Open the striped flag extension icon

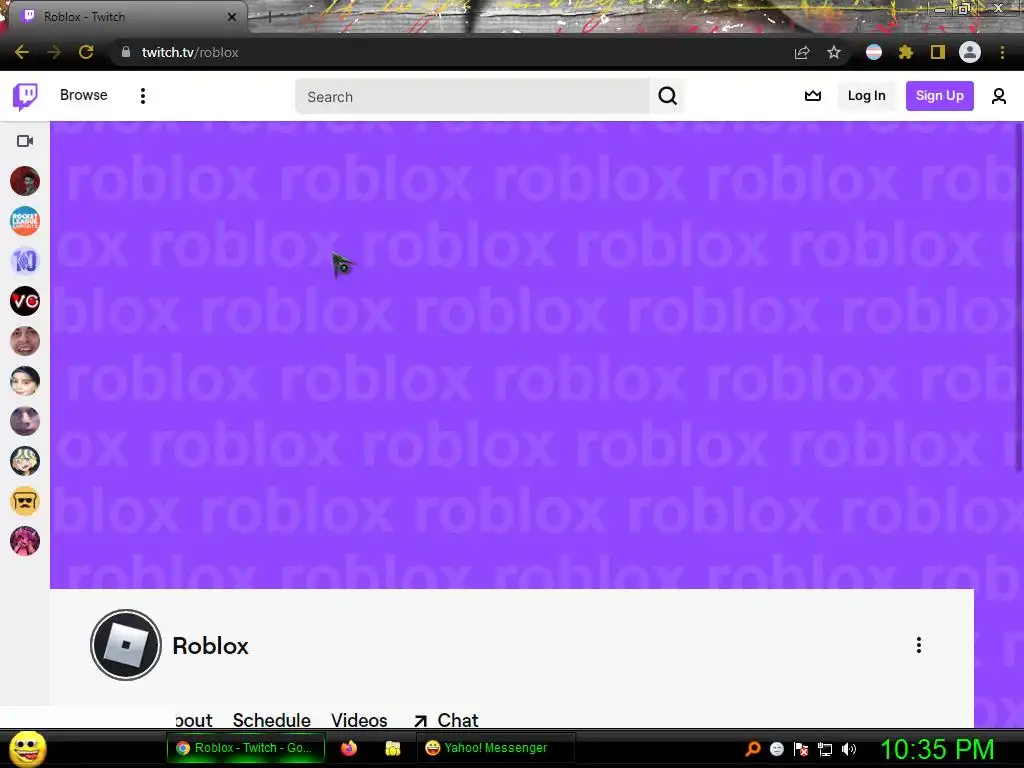click(x=874, y=52)
